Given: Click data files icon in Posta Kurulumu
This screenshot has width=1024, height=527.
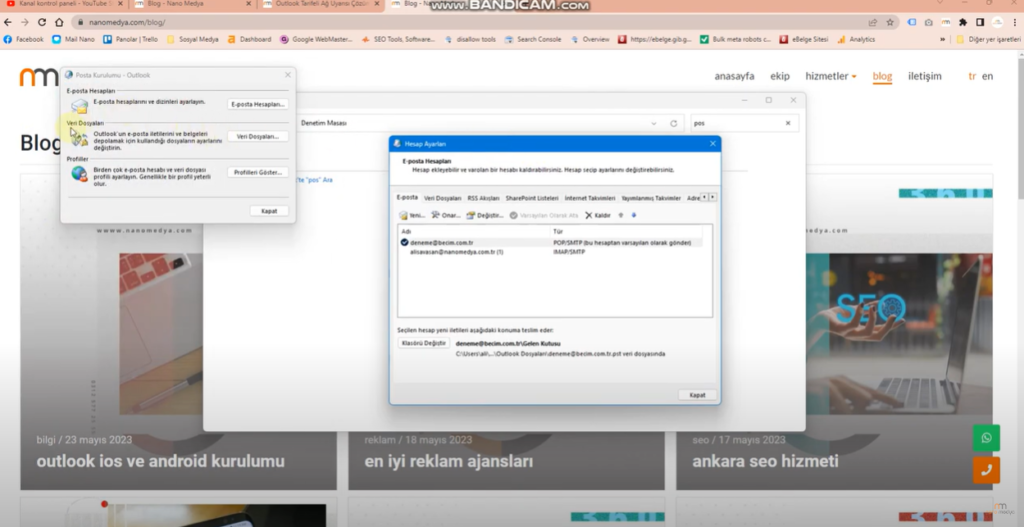Looking at the screenshot, I should [79, 137].
